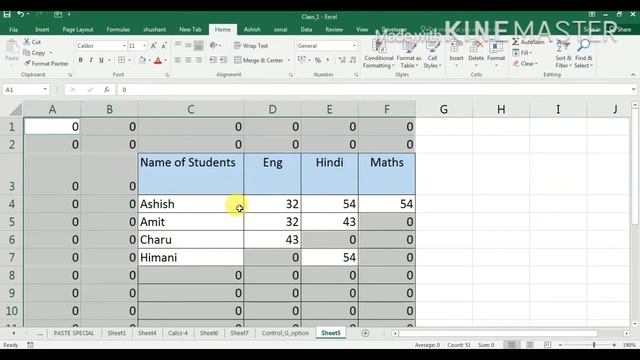Open the Calibri font name dropdown
Screen dimensions: 640x360
(124, 46)
